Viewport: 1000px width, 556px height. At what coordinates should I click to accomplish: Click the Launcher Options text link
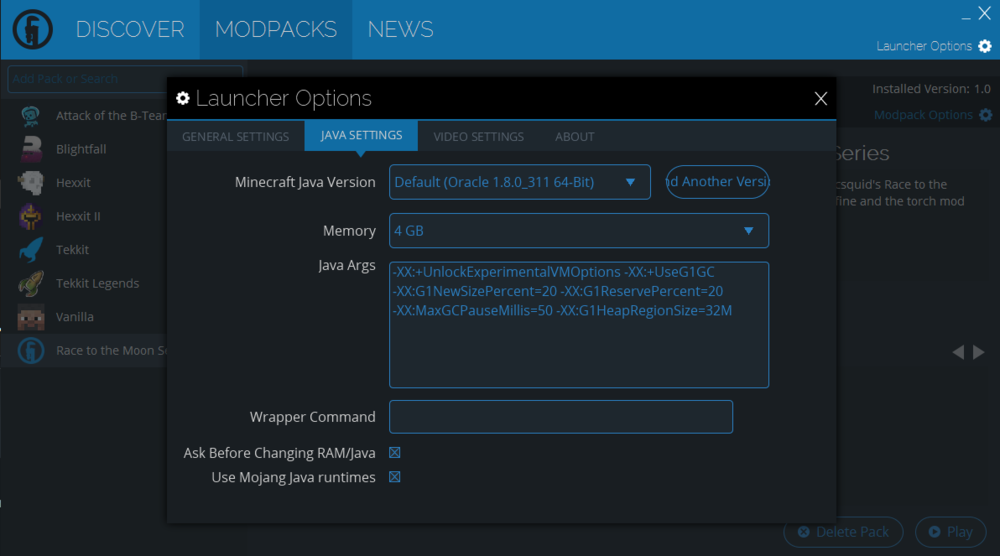click(x=923, y=46)
